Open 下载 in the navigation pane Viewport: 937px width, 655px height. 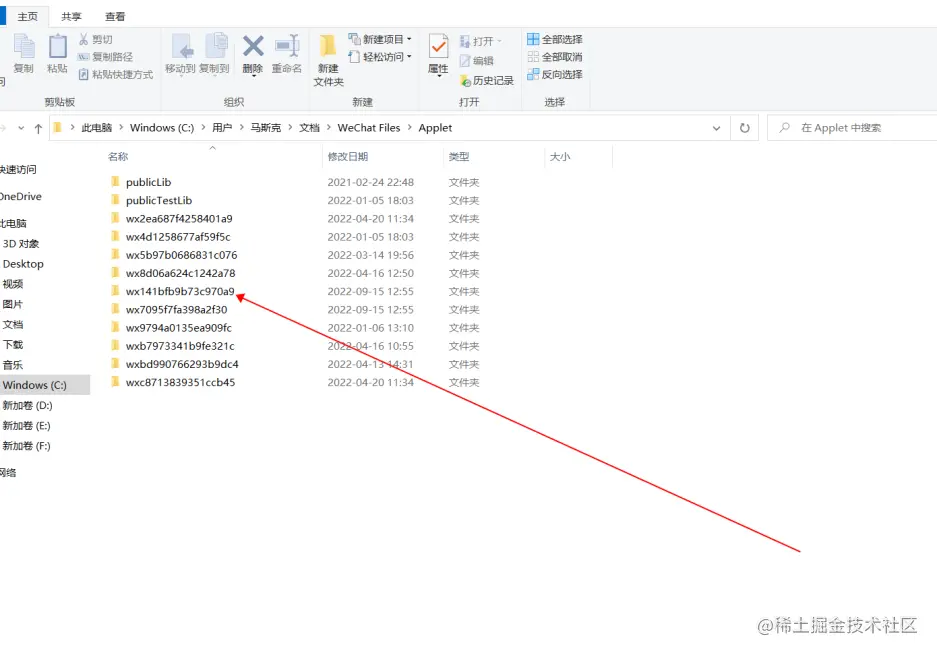pyautogui.click(x=13, y=345)
